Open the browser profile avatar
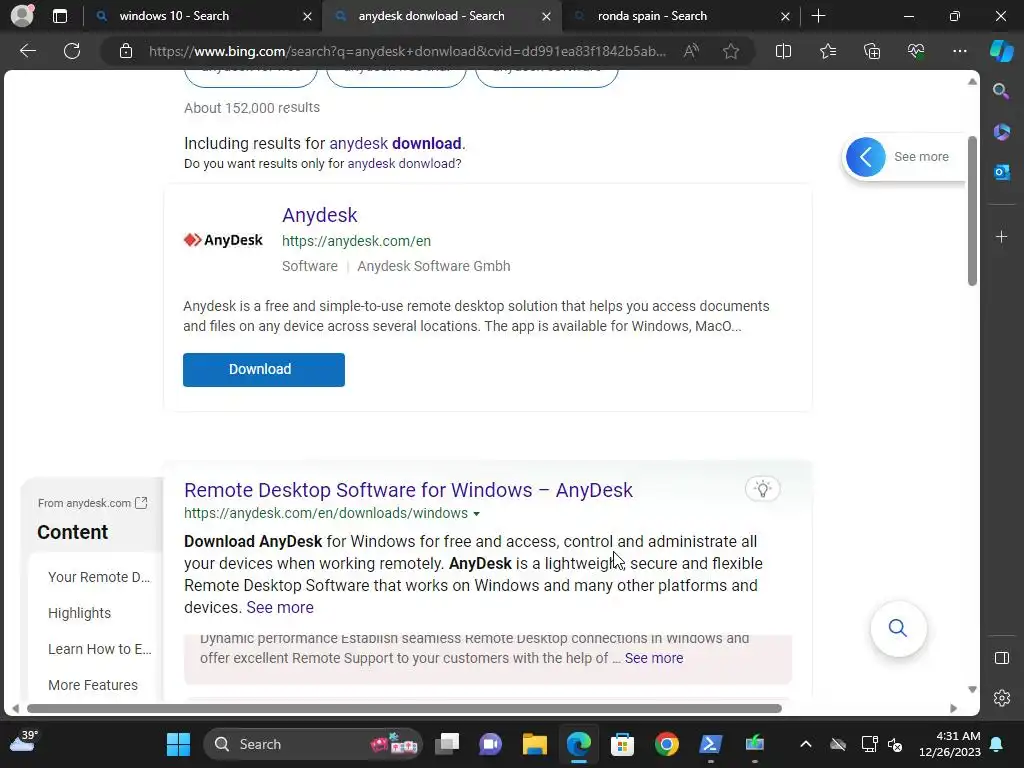The image size is (1024, 768). point(22,16)
